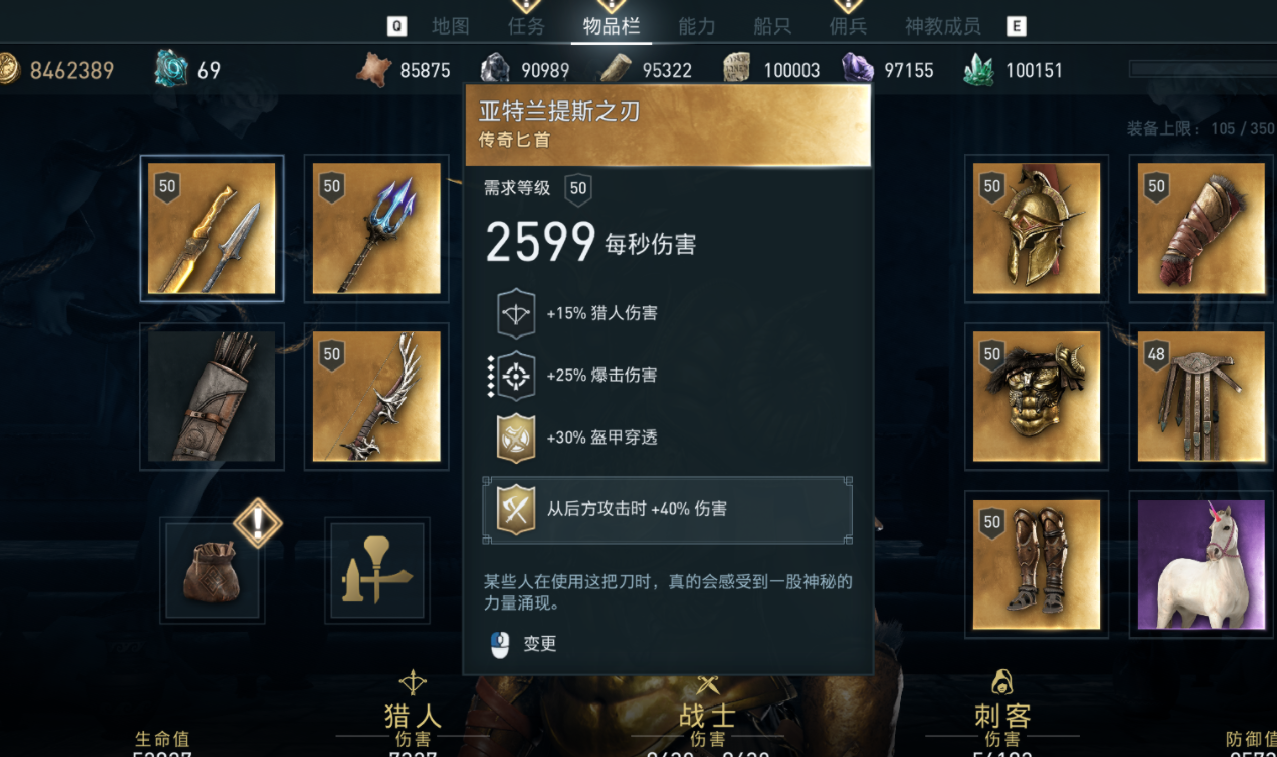Select the white unicorn mount slot
Image resolution: width=1277 pixels, height=757 pixels.
(x=1201, y=564)
